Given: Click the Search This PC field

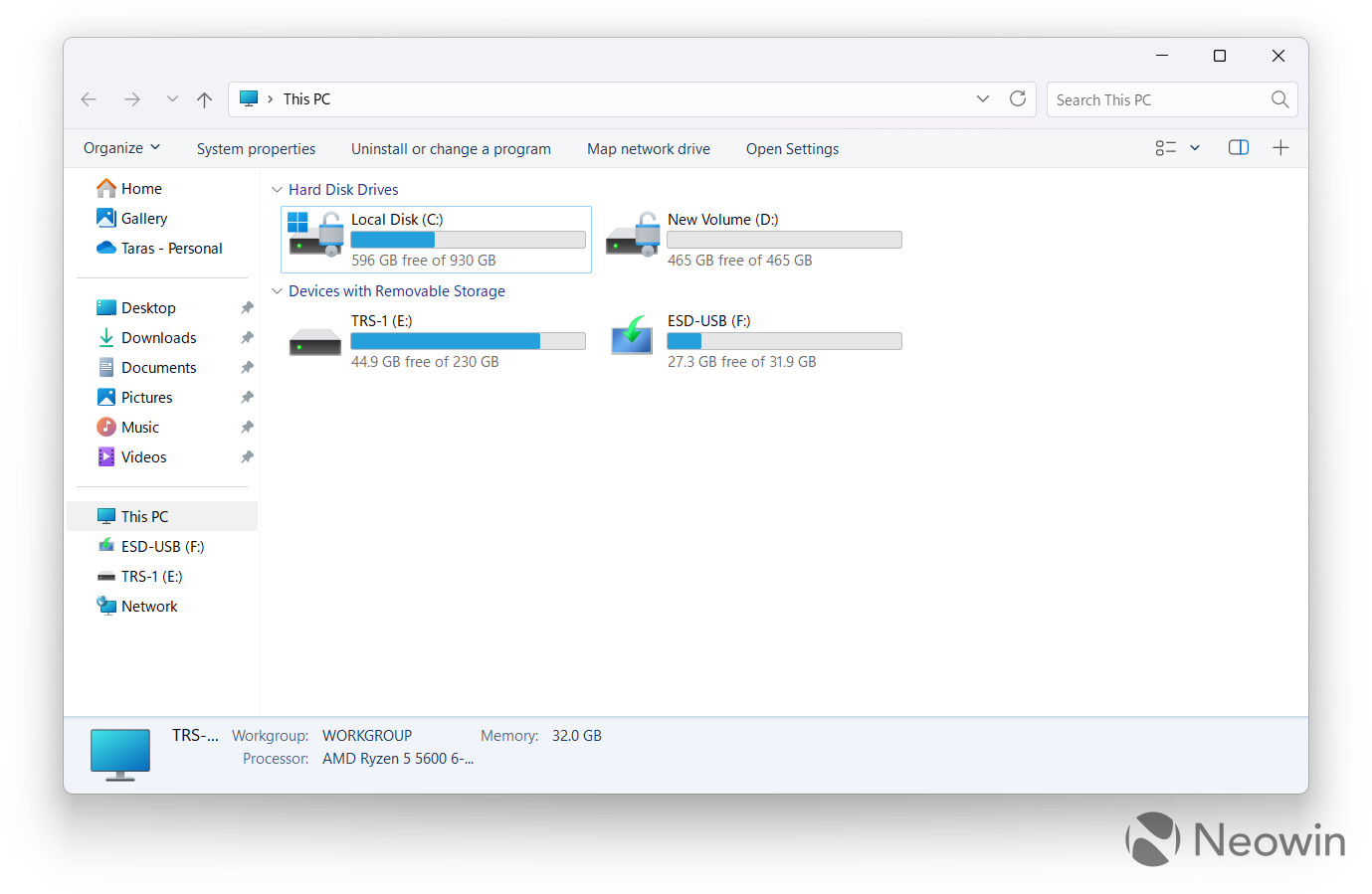Looking at the screenshot, I should coord(1171,99).
